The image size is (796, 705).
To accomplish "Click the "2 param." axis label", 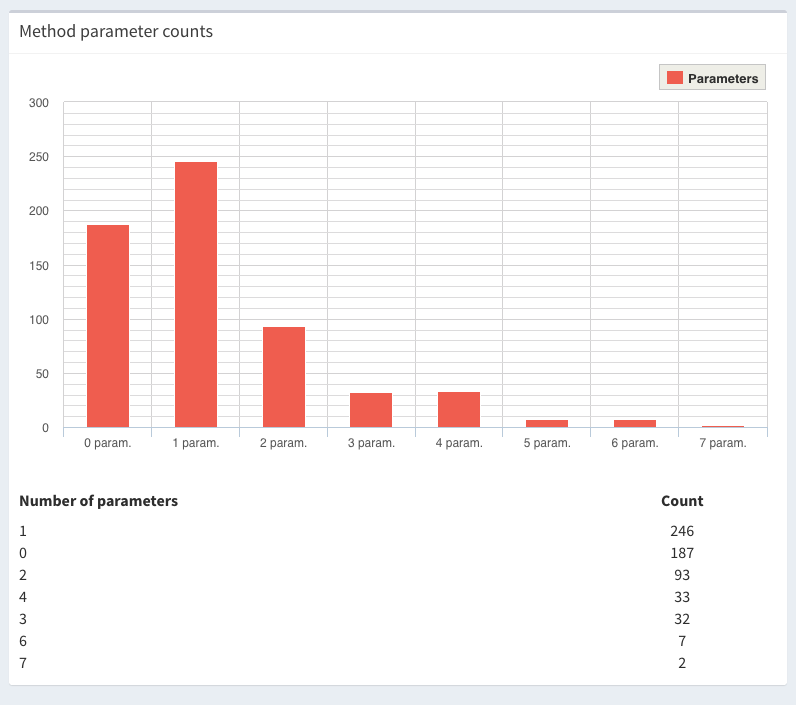I will [283, 443].
